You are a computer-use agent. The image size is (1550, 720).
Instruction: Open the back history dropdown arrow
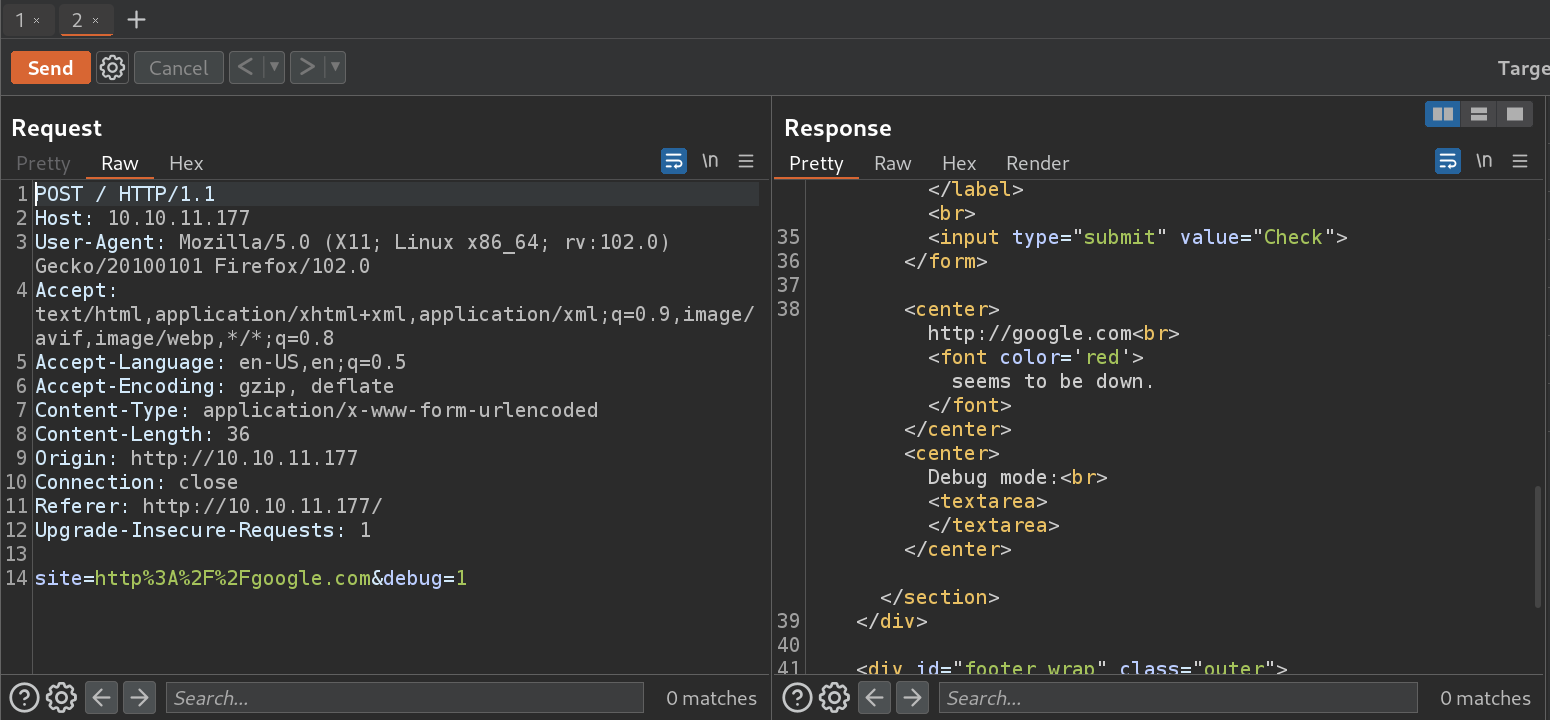(x=274, y=67)
